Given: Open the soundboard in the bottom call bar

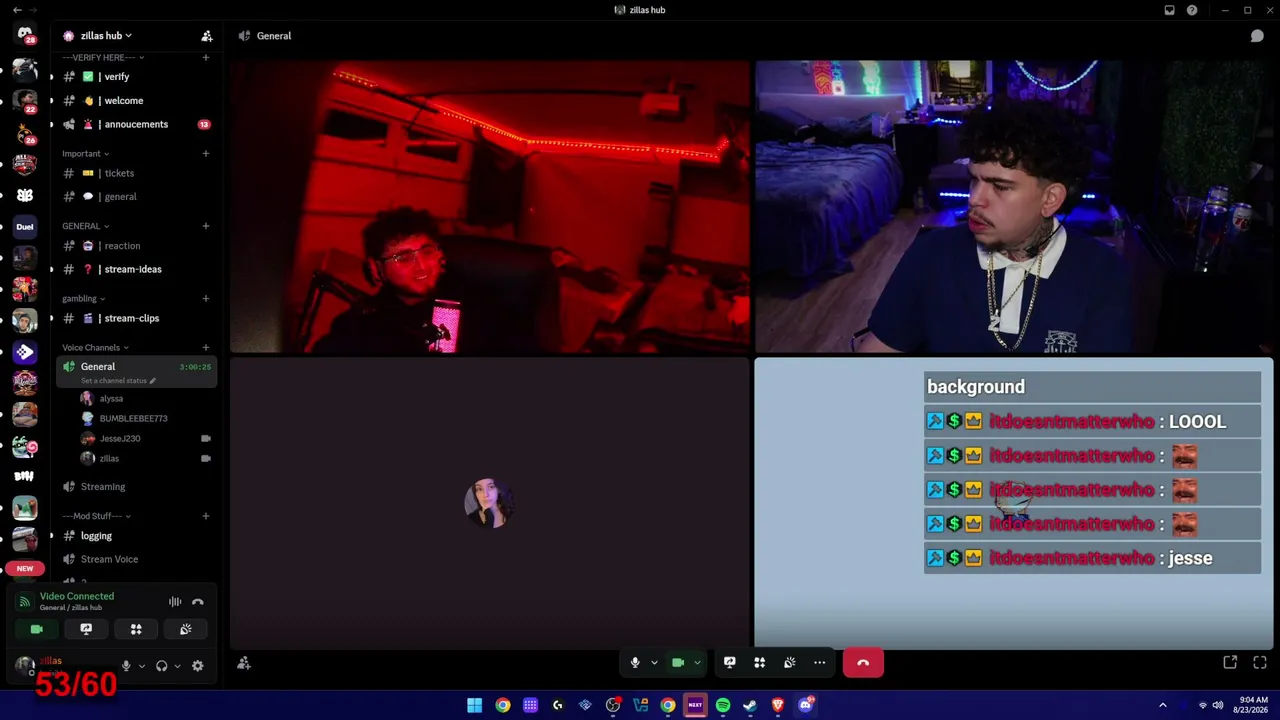Looking at the screenshot, I should pyautogui.click(x=790, y=662).
